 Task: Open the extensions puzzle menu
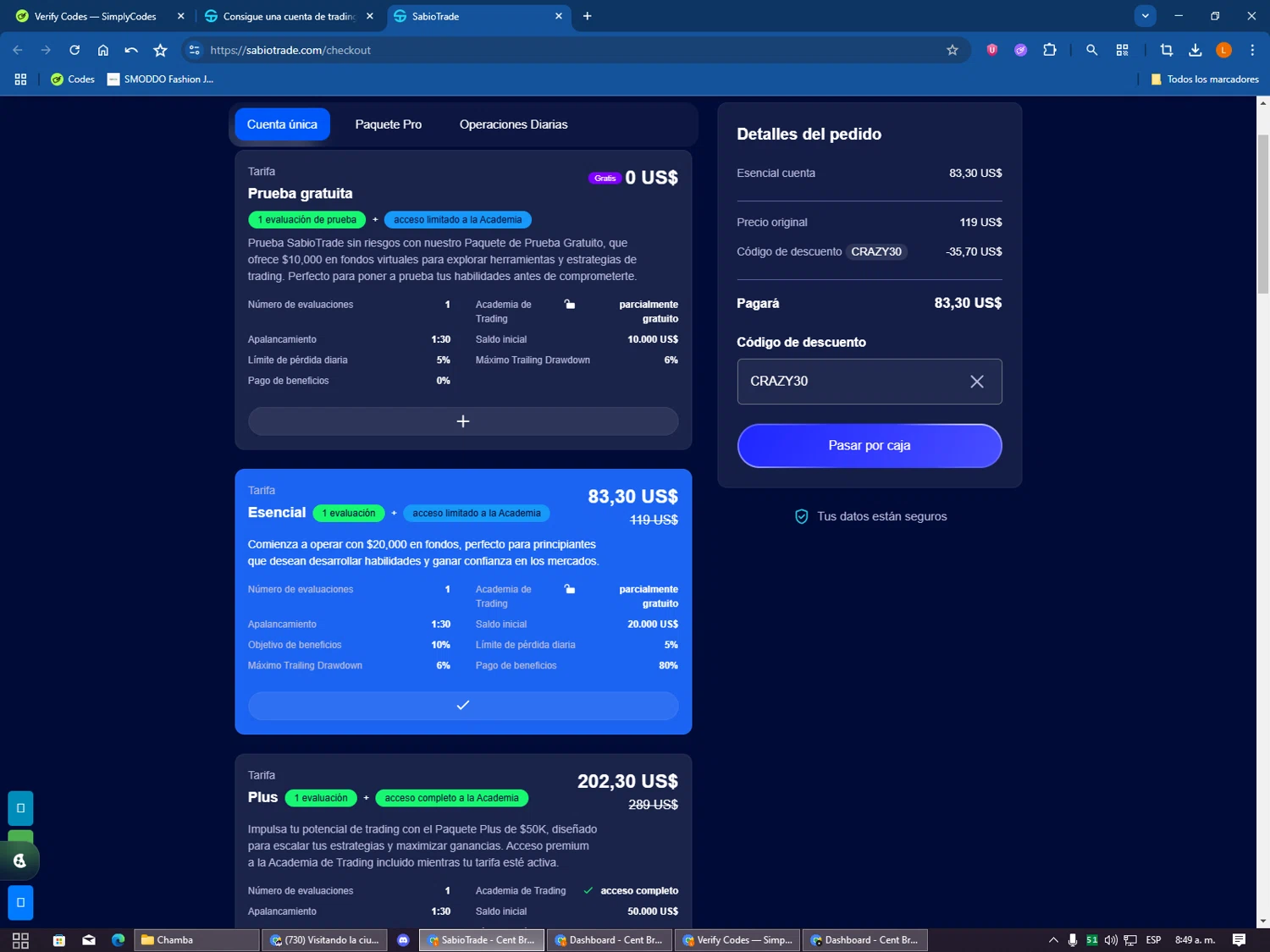1050,50
